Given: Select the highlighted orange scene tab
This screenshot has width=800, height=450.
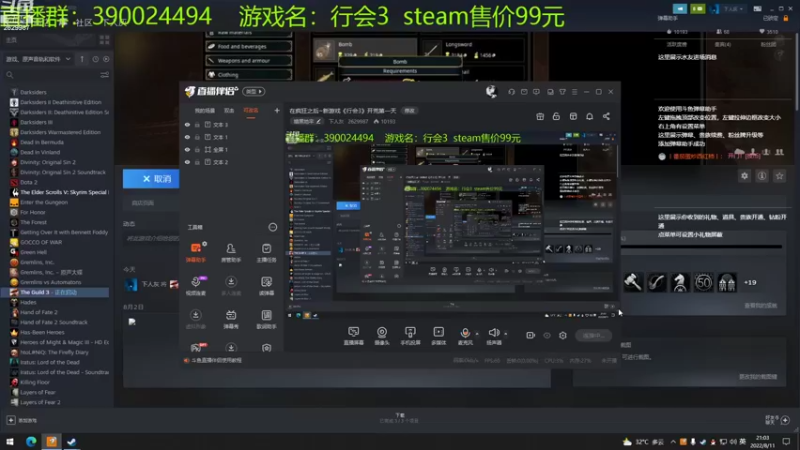Looking at the screenshot, I should (x=251, y=111).
